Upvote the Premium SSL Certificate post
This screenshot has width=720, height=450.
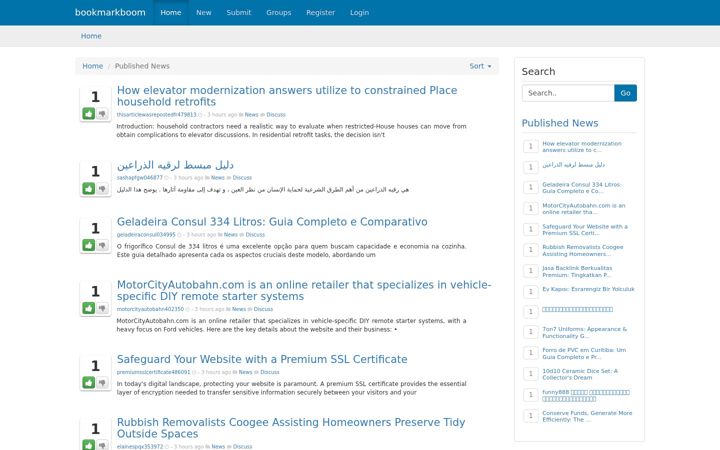[89, 382]
